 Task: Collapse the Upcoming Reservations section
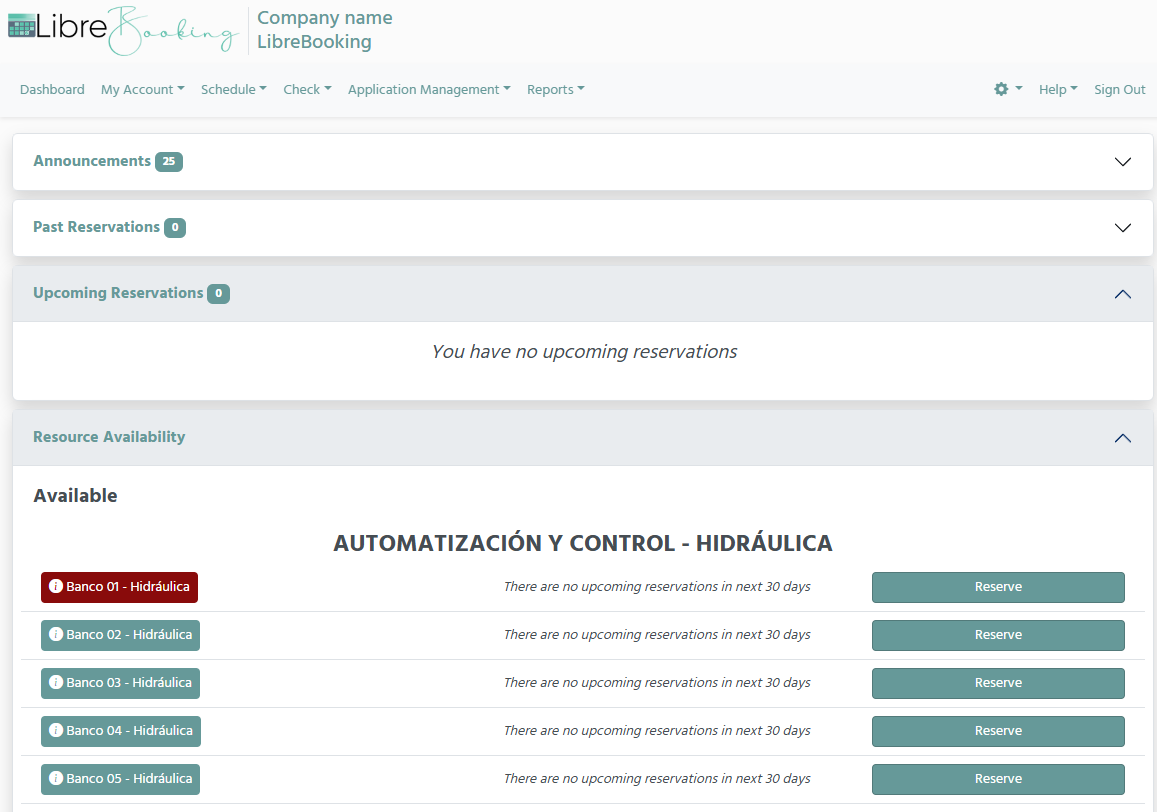click(x=1122, y=294)
